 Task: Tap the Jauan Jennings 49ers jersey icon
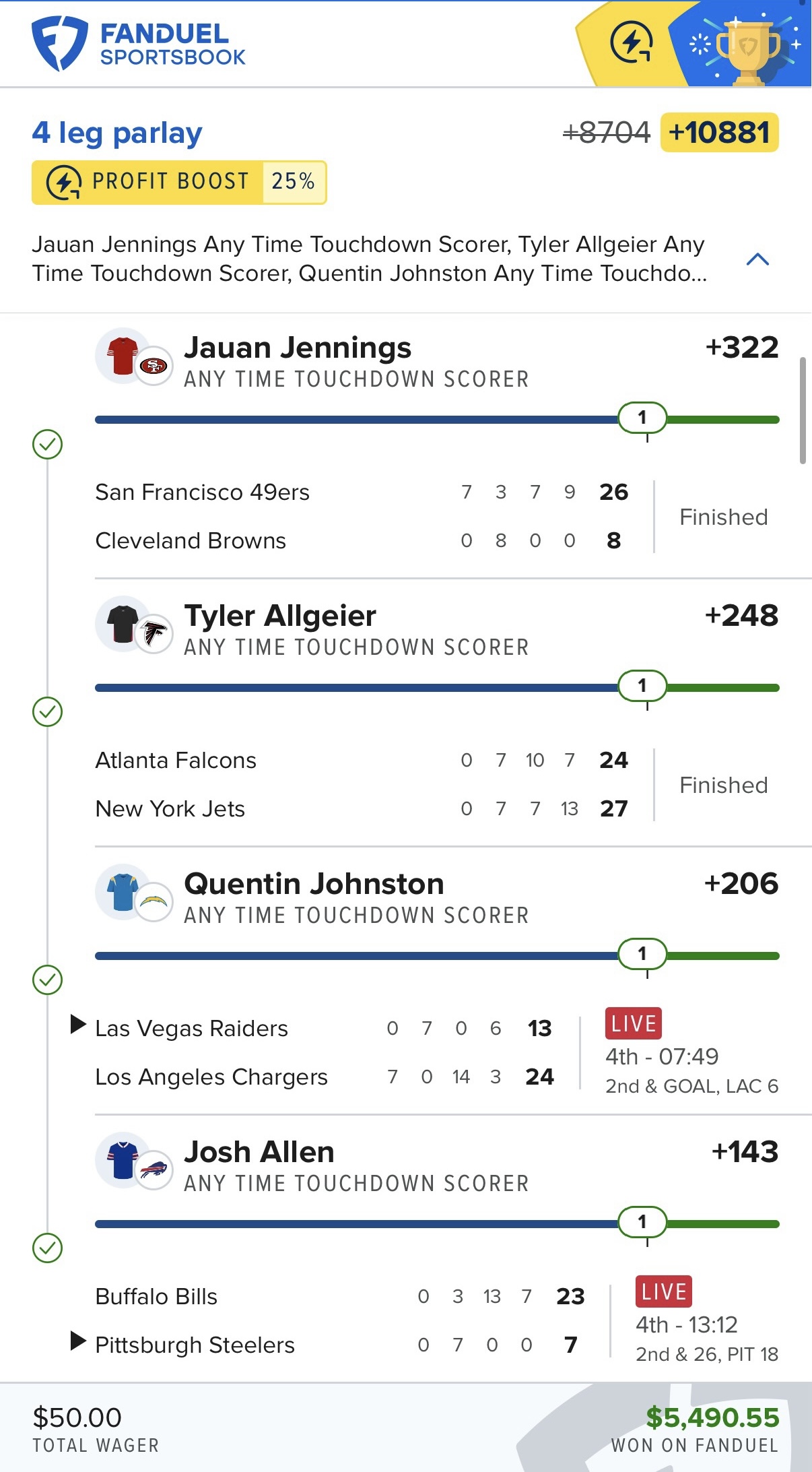pos(123,356)
